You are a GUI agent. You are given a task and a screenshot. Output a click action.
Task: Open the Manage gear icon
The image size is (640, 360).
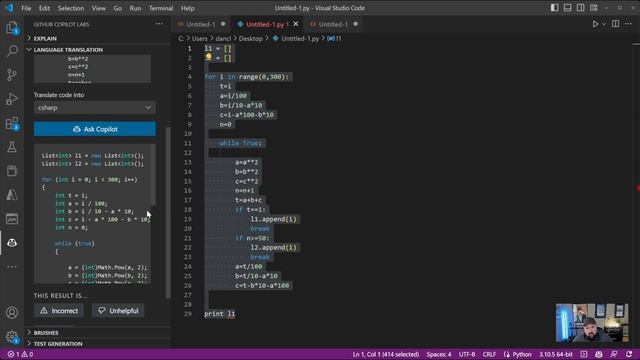(12, 337)
